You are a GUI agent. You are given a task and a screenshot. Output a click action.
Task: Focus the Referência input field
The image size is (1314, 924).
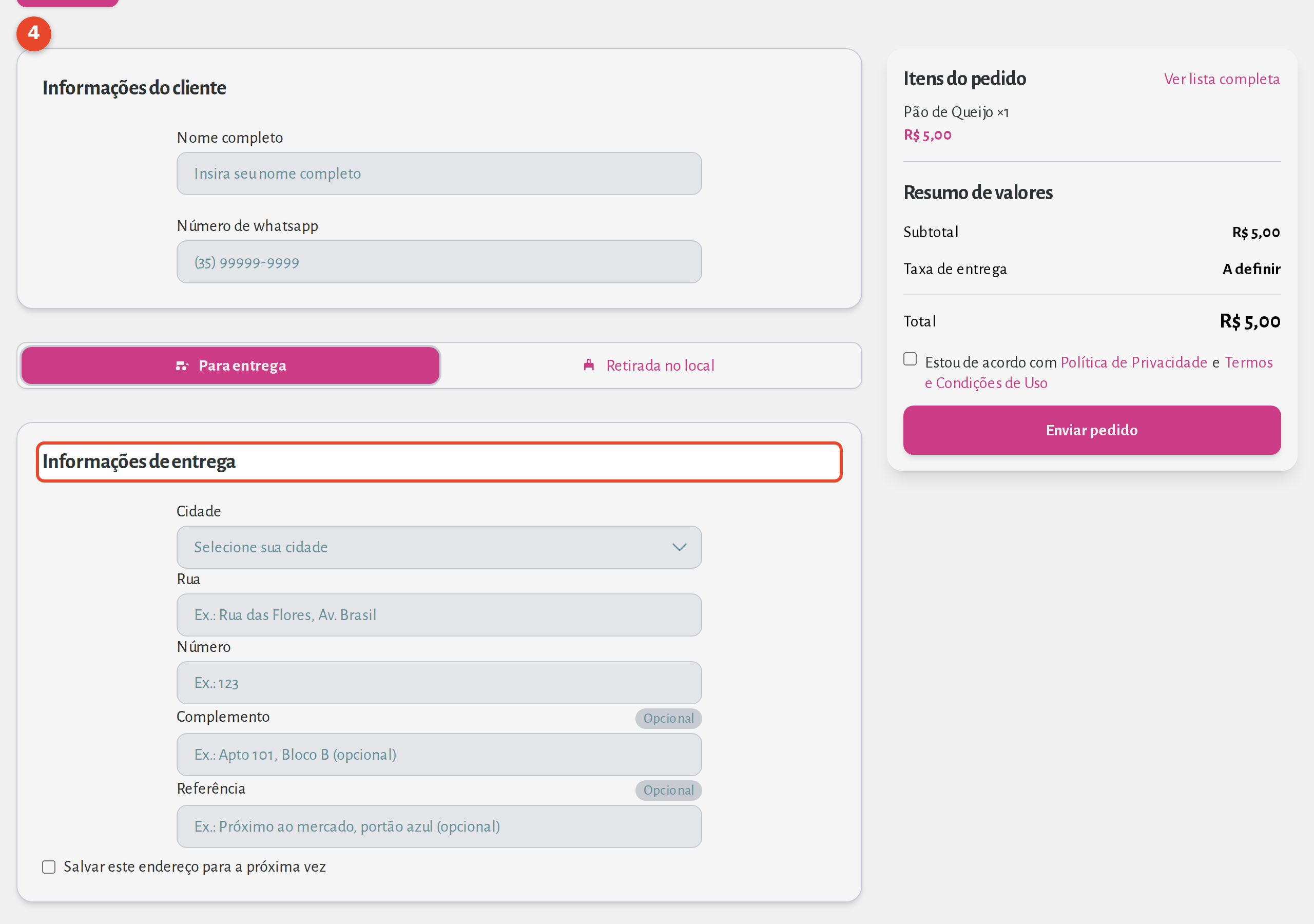tap(439, 826)
